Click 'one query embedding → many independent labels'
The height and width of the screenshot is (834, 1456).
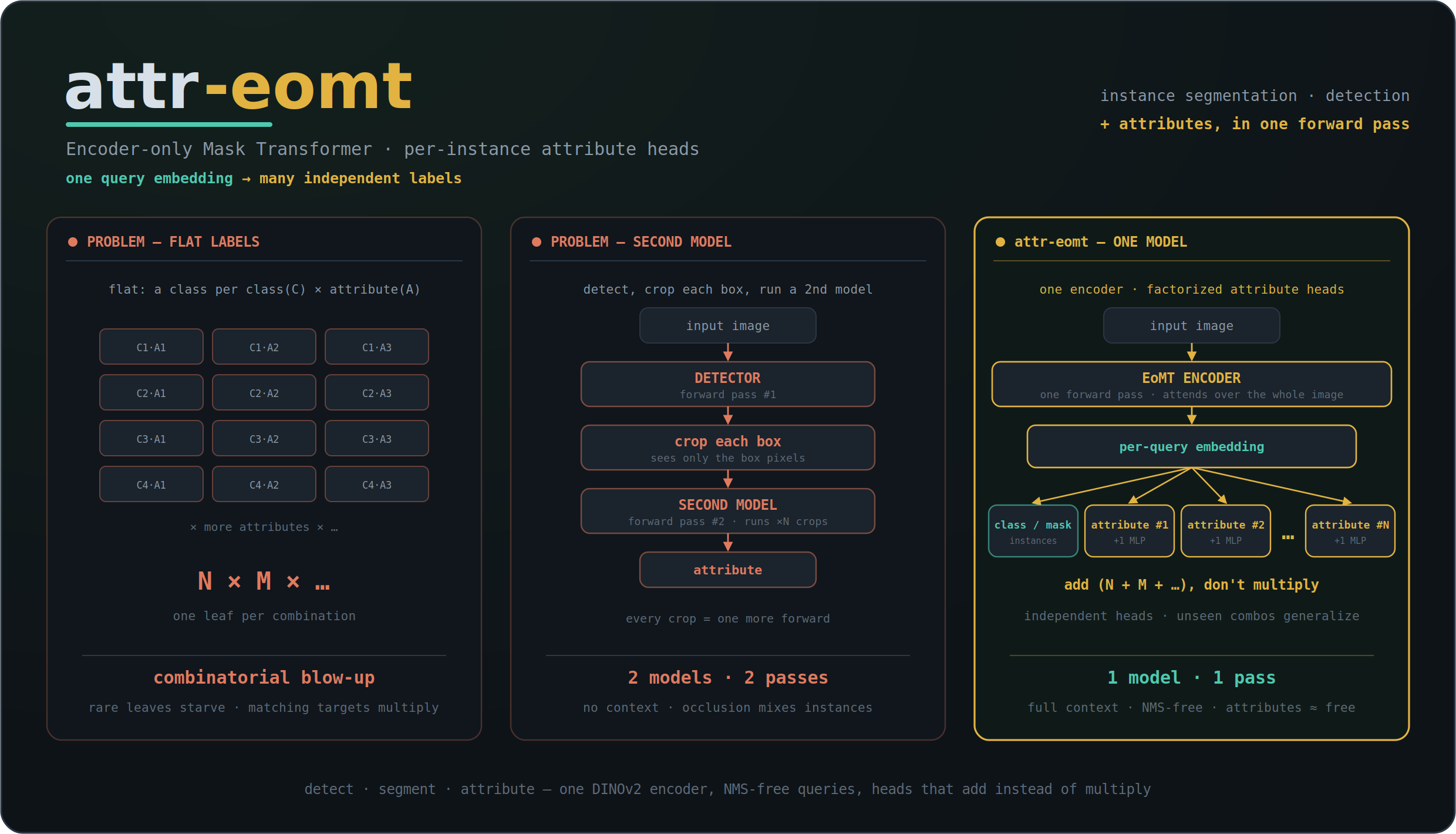click(264, 178)
